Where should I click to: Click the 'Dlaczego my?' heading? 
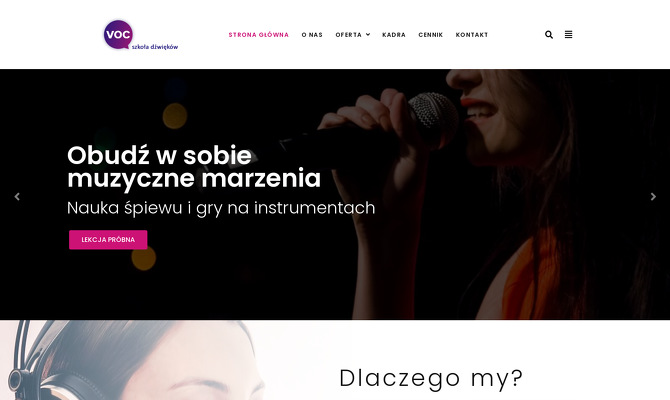431,378
